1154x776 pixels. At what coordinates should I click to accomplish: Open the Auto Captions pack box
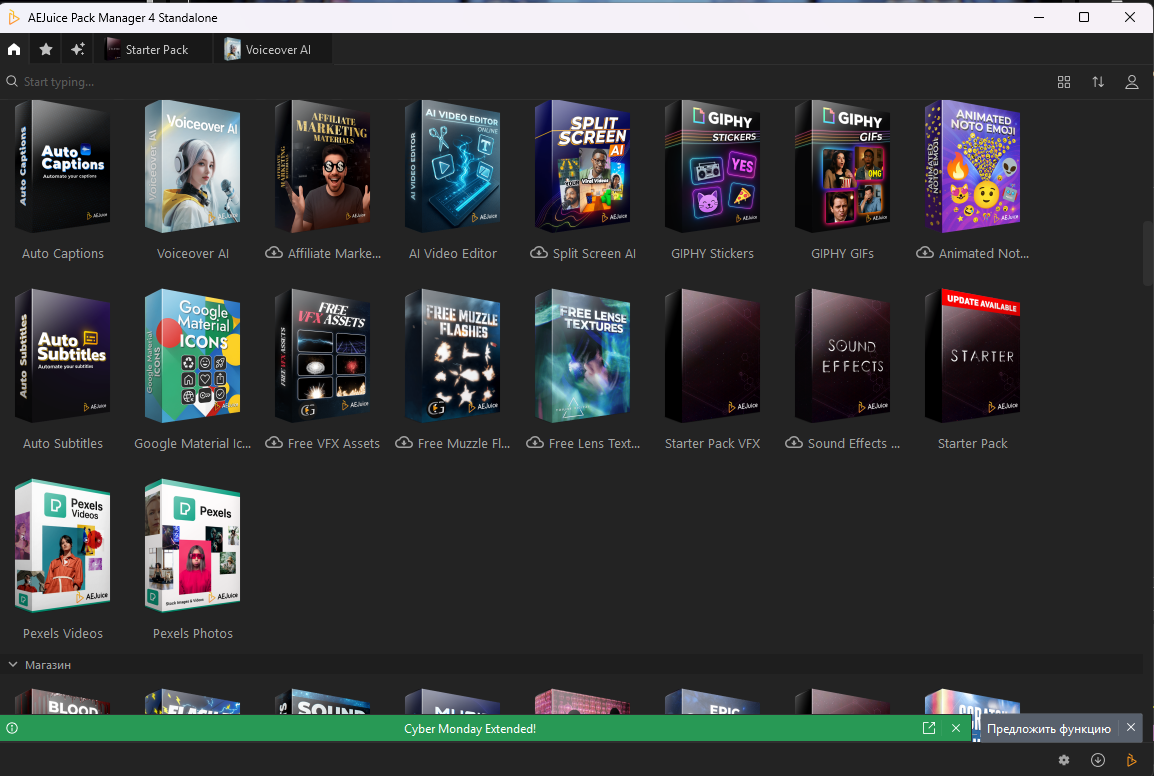[63, 166]
